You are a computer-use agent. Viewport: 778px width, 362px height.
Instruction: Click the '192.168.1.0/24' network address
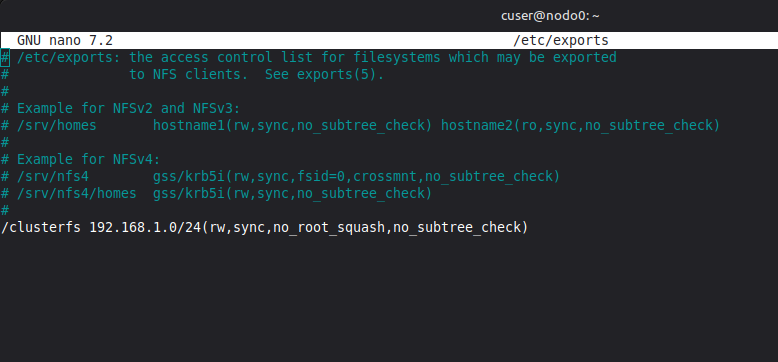tap(145, 228)
